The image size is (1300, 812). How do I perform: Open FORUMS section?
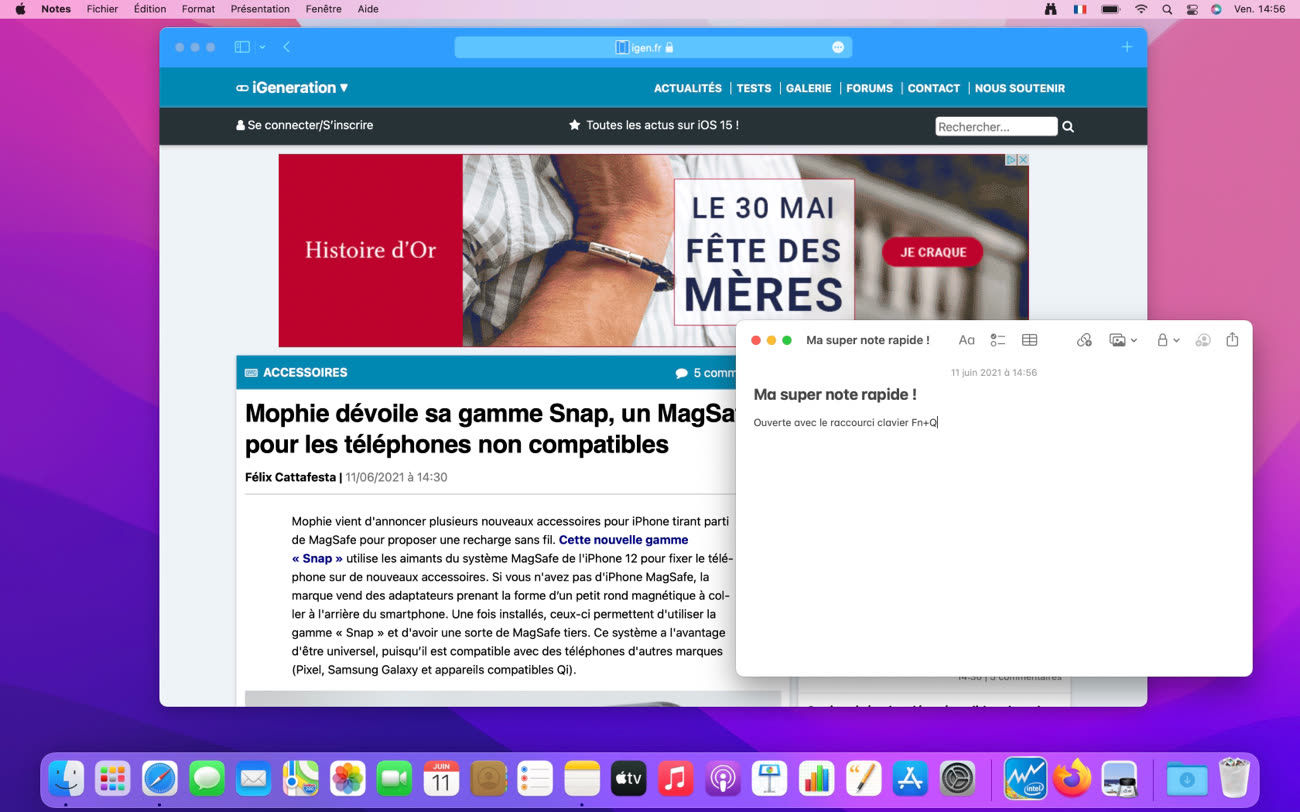coord(870,88)
